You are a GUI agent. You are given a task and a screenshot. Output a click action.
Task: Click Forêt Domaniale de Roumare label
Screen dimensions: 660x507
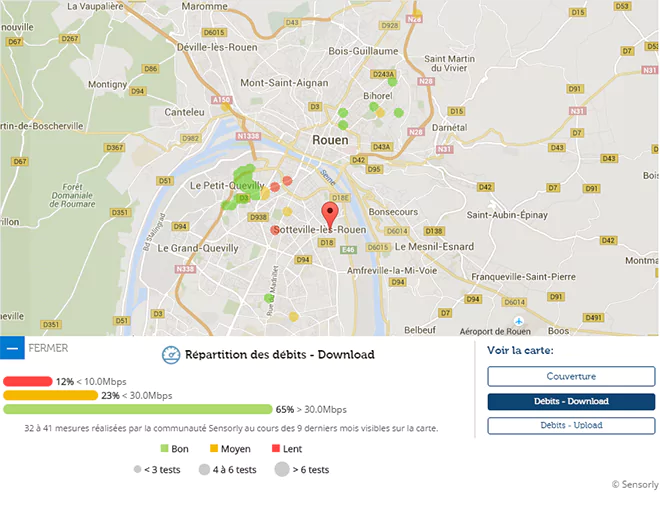click(72, 195)
